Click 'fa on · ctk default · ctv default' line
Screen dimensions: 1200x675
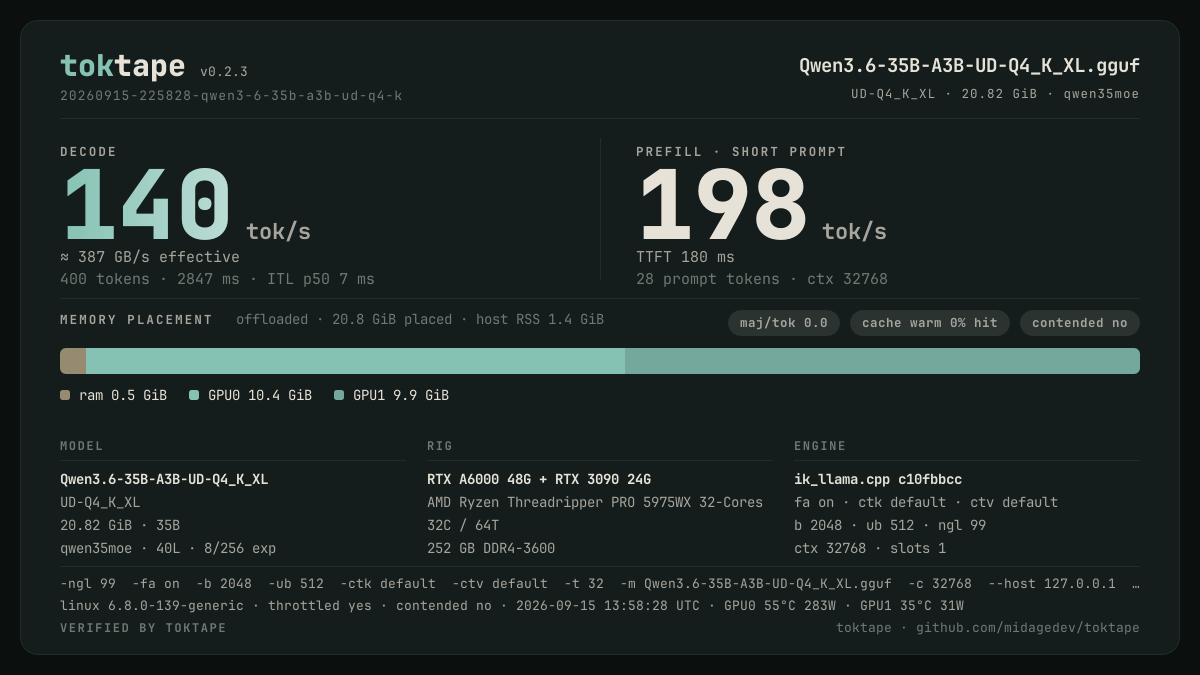point(926,502)
